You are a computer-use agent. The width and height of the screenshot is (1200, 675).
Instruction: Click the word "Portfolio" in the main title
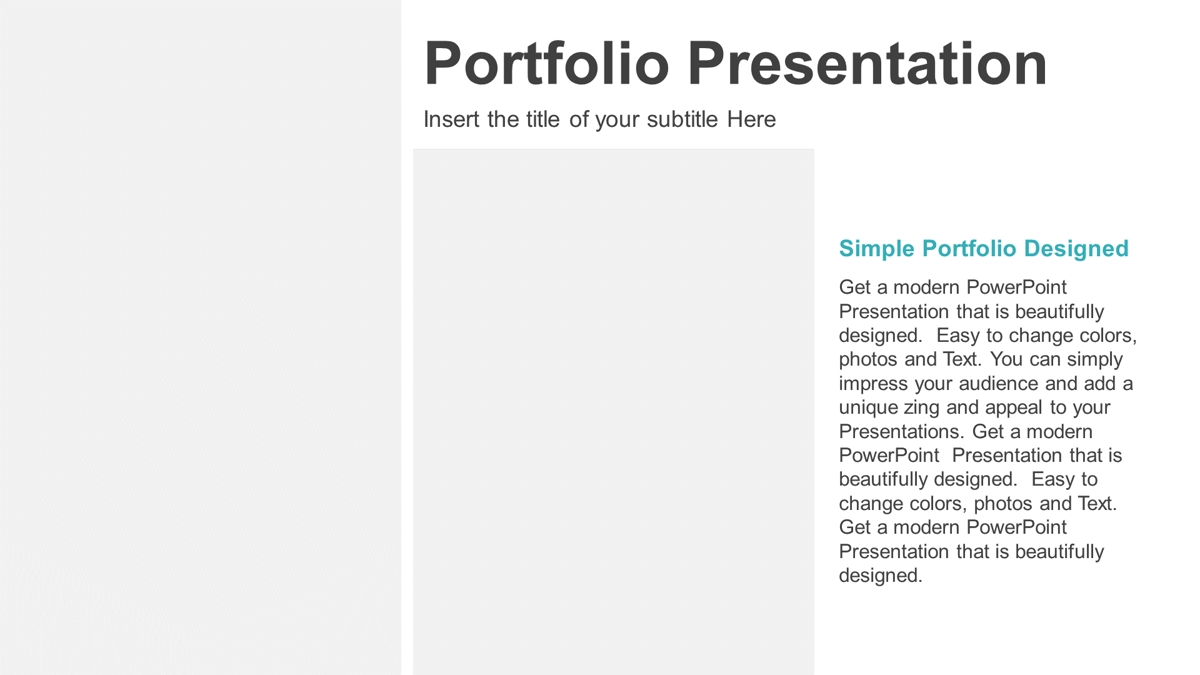tap(547, 63)
